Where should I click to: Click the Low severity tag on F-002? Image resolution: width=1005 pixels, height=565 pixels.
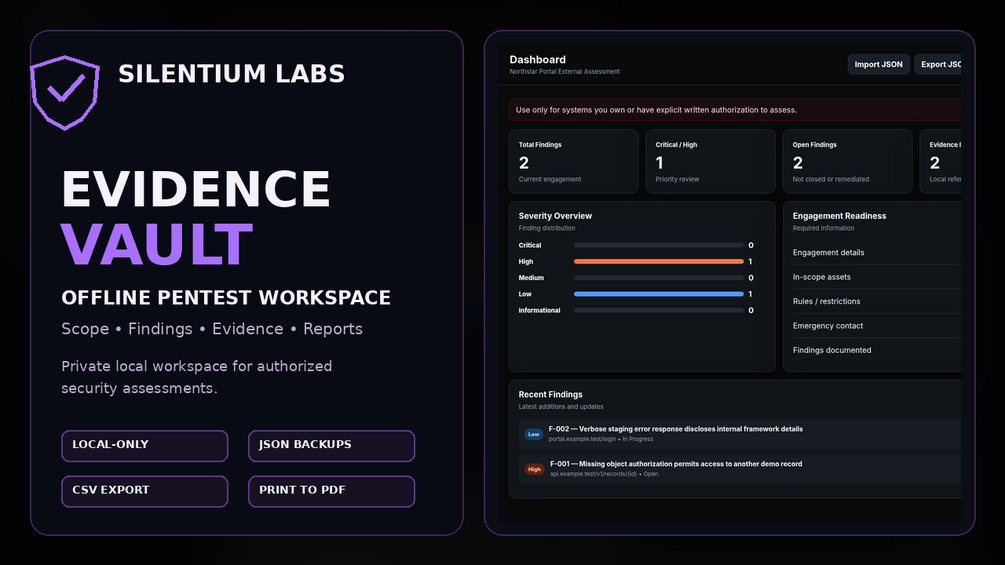click(x=533, y=434)
